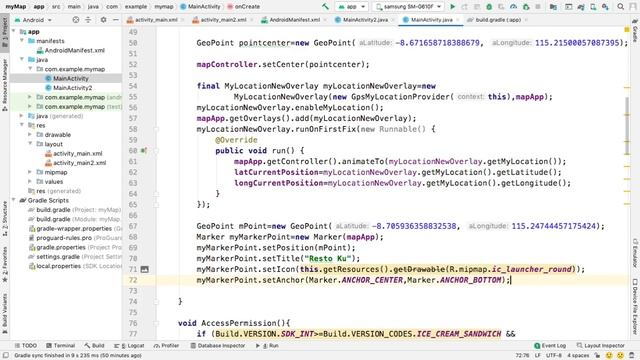
Task: Click the editor vertical scrollbar thumb
Action: (627, 126)
